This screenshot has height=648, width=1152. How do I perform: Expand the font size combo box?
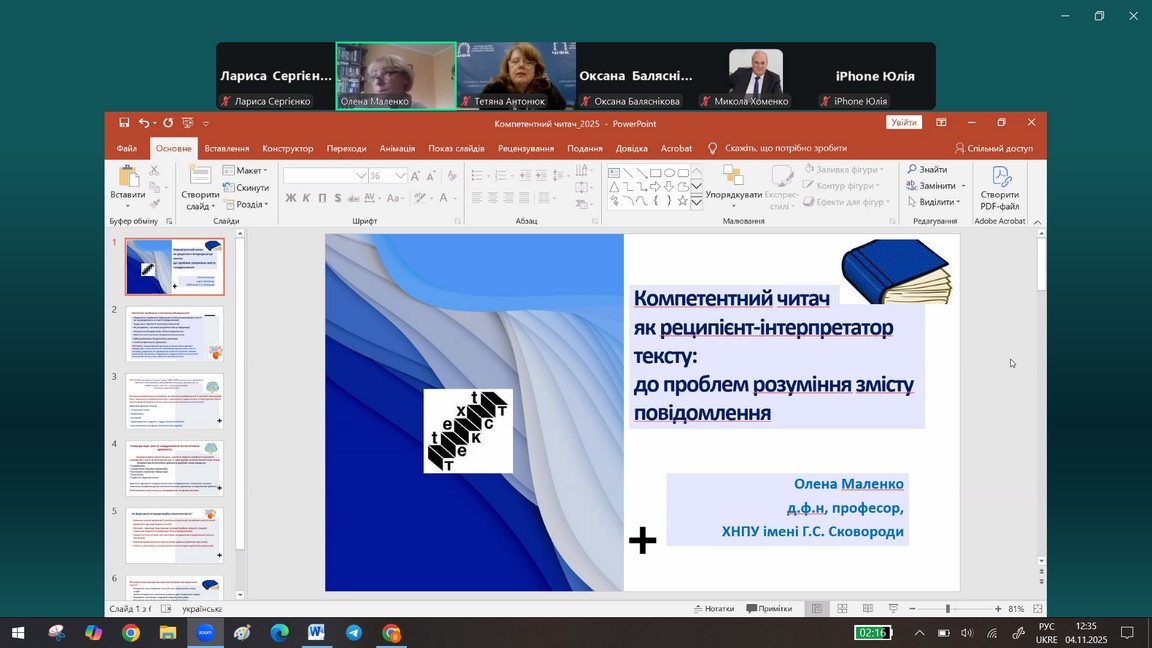pos(400,175)
